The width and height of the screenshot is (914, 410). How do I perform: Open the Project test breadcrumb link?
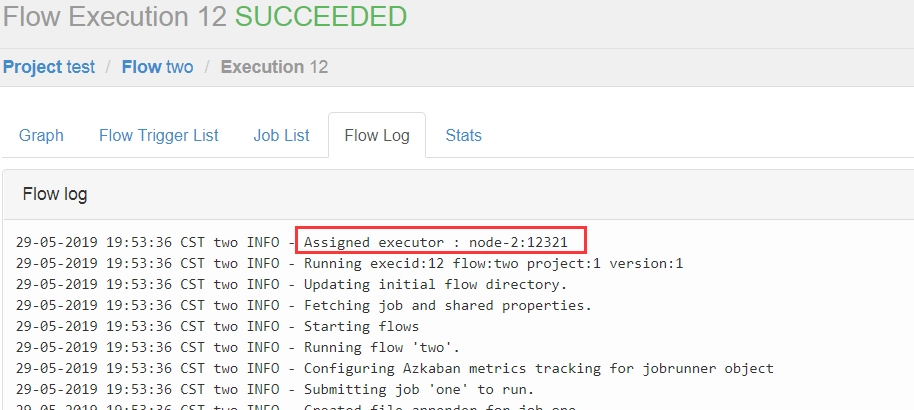point(49,67)
